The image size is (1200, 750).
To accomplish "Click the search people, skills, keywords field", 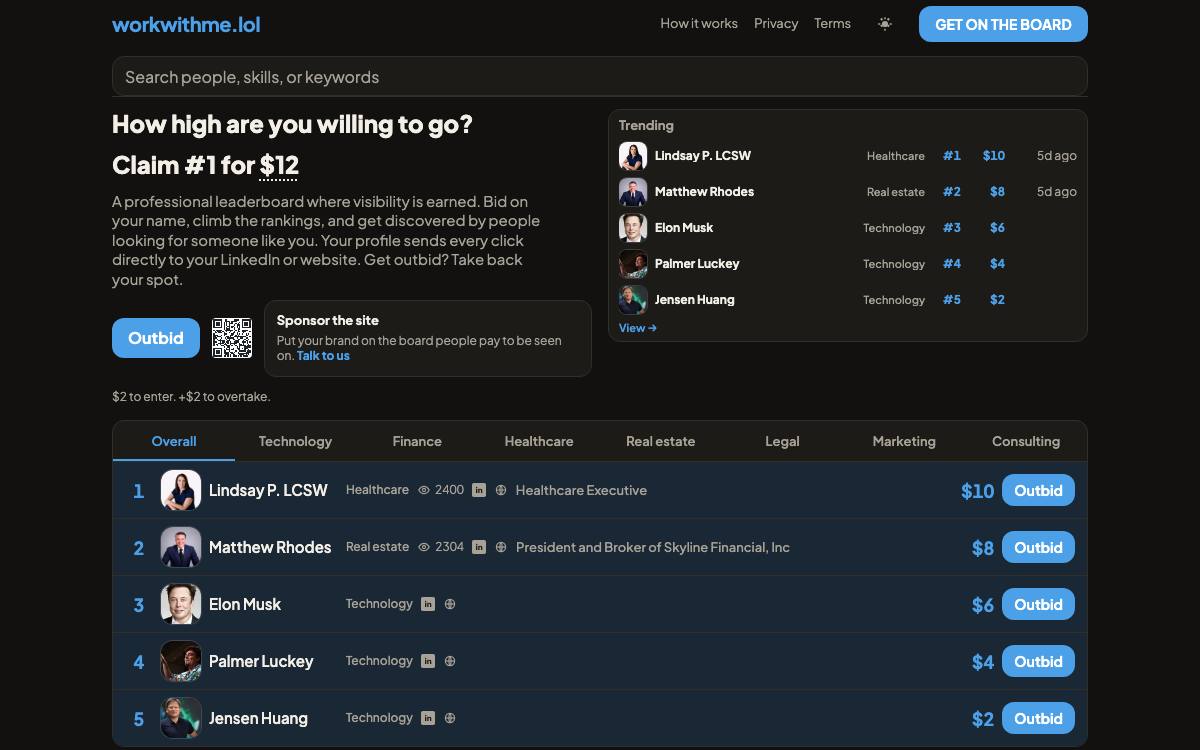I will (600, 76).
